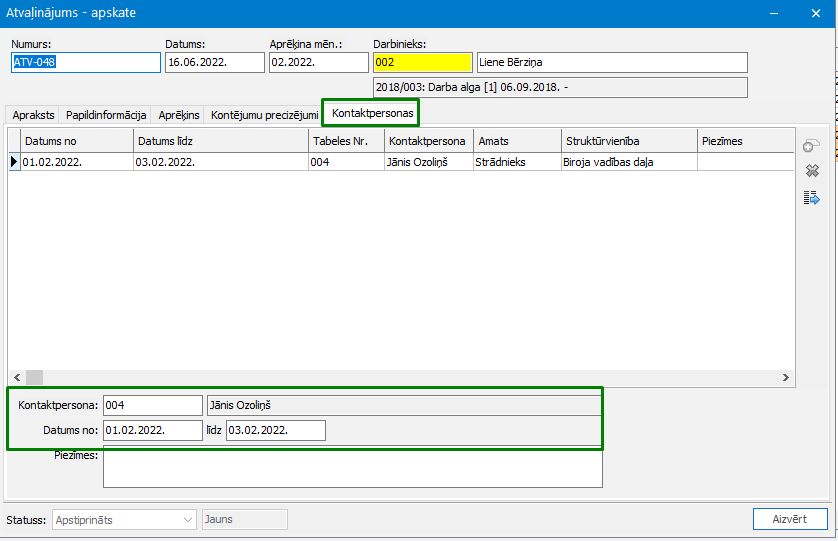This screenshot has height=541, width=838.
Task: Select table cell Jānis Ozoliņš
Action: (429, 162)
